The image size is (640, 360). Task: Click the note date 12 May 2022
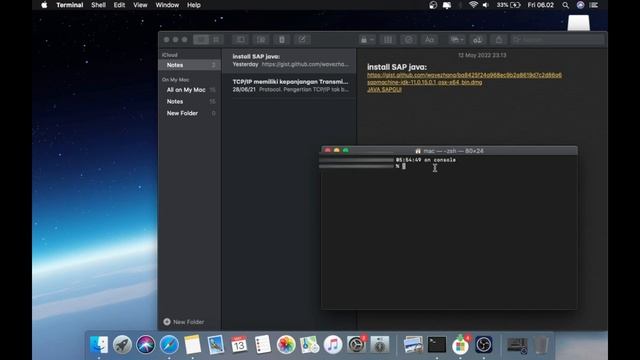[482, 55]
